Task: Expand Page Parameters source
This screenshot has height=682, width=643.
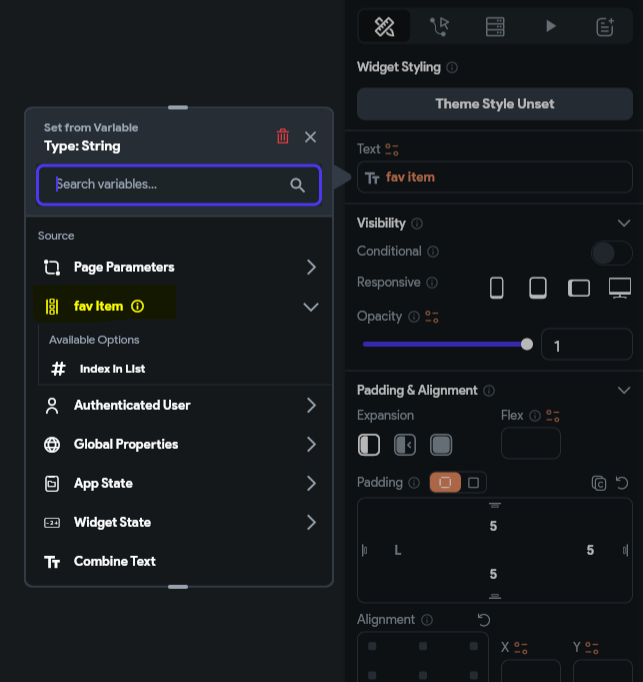Action: tap(179, 267)
